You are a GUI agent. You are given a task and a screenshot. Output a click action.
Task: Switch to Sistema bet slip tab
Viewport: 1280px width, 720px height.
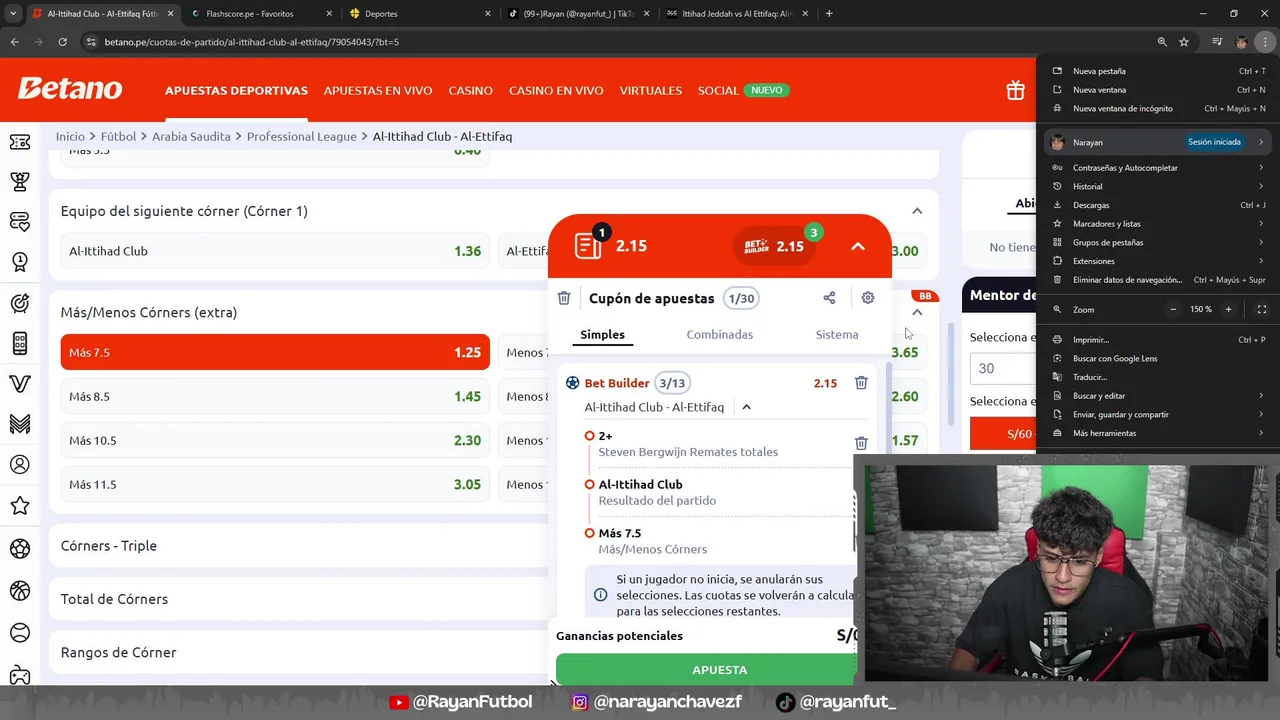[837, 334]
